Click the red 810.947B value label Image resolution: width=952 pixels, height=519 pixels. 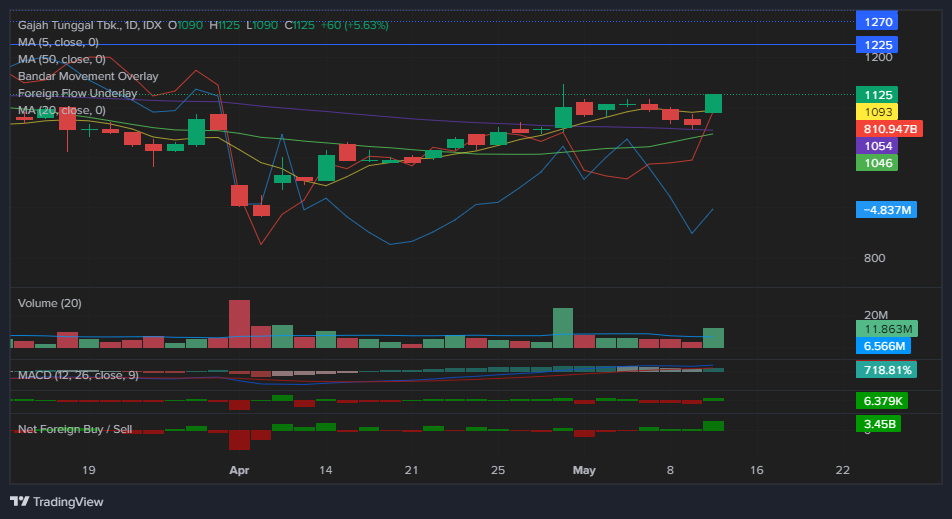[x=889, y=129]
